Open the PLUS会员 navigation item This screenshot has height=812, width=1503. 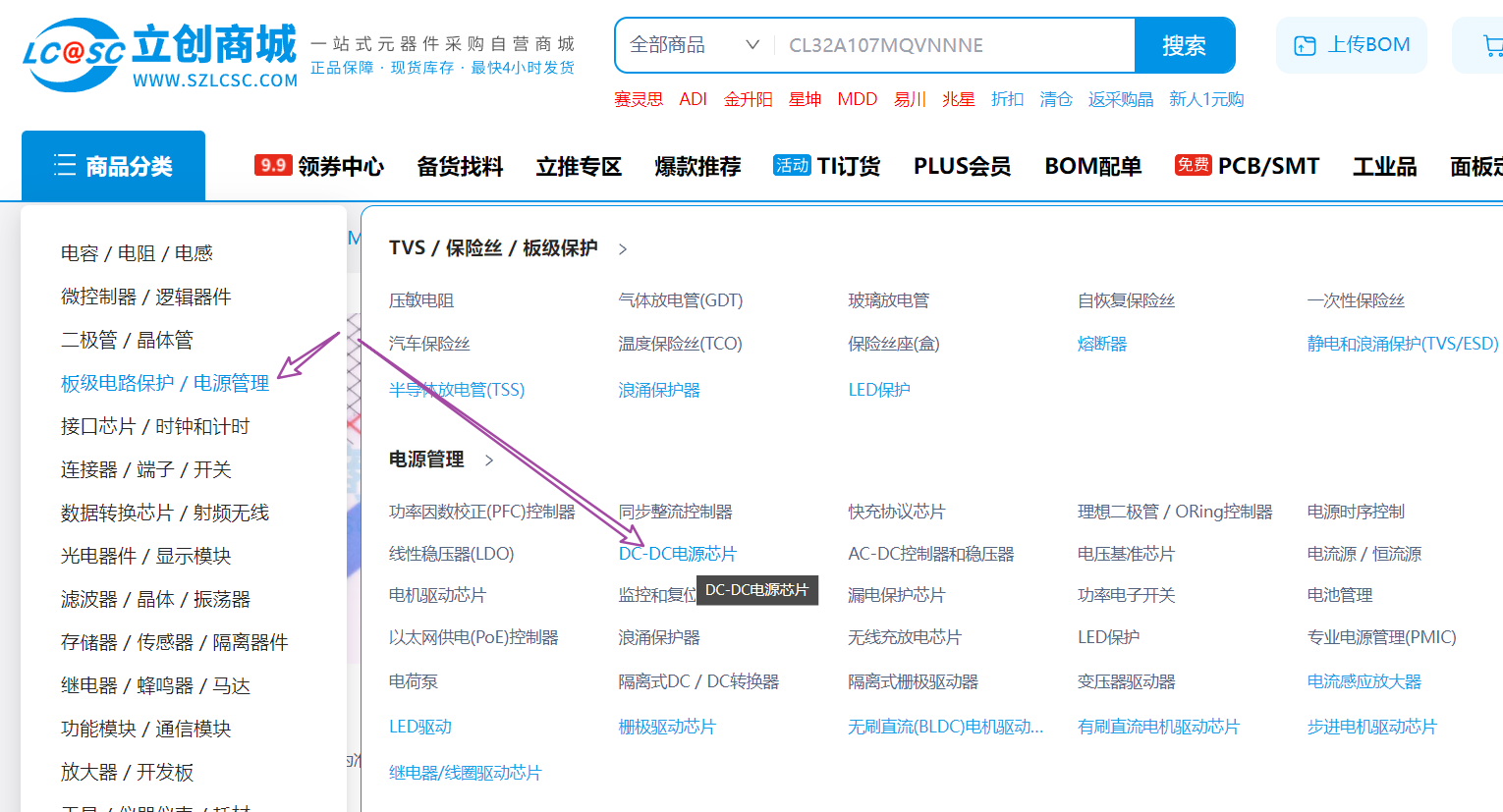point(962,166)
